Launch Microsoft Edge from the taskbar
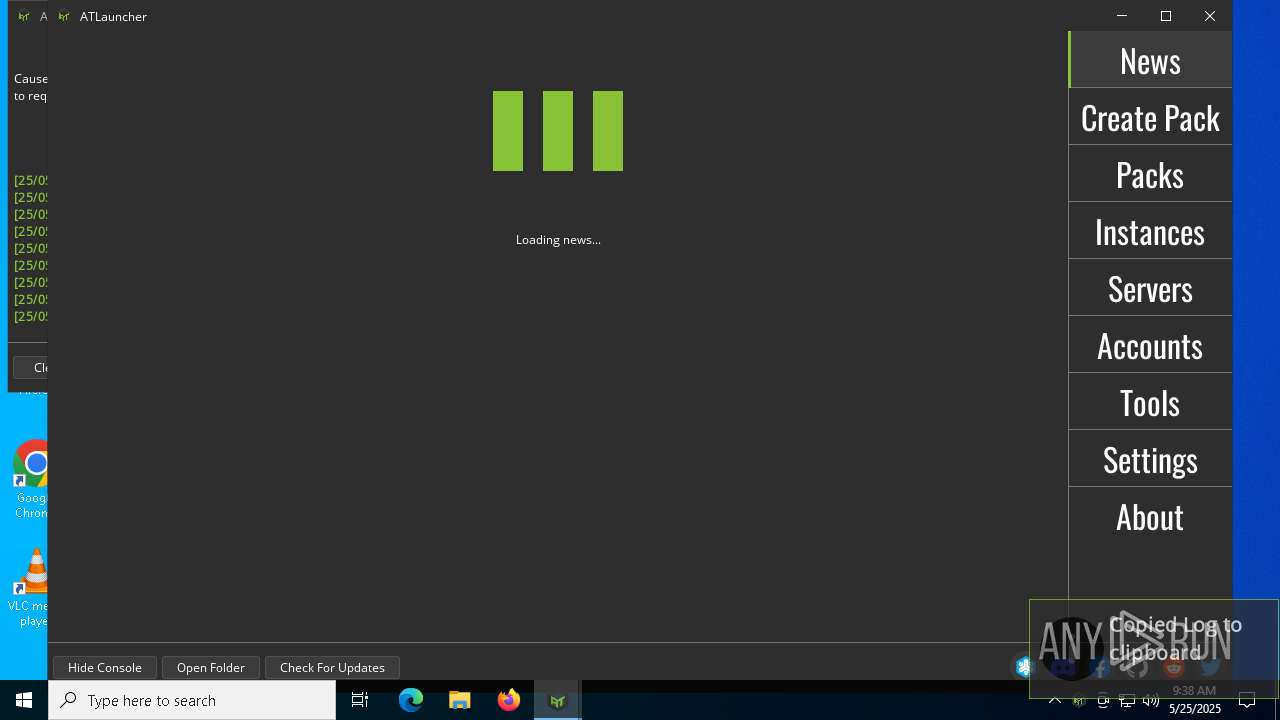Image resolution: width=1280 pixels, height=720 pixels. pos(411,700)
